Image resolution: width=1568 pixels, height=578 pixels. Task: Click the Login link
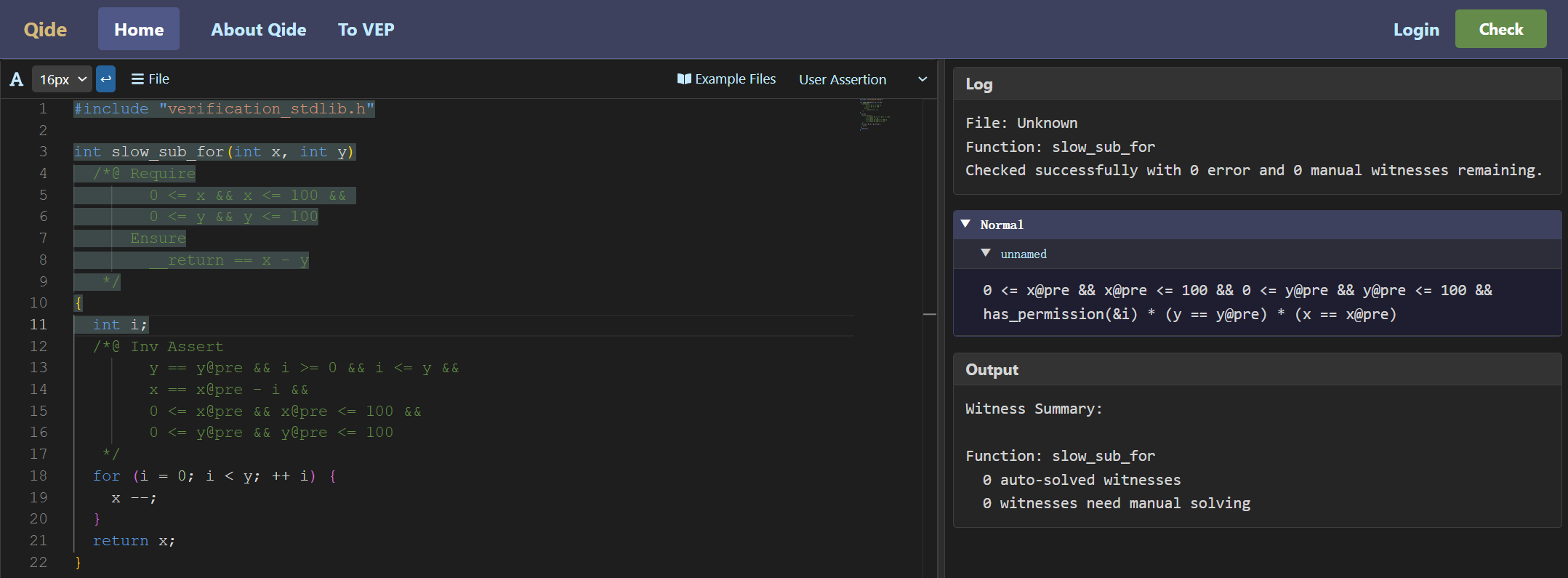pyautogui.click(x=1416, y=30)
